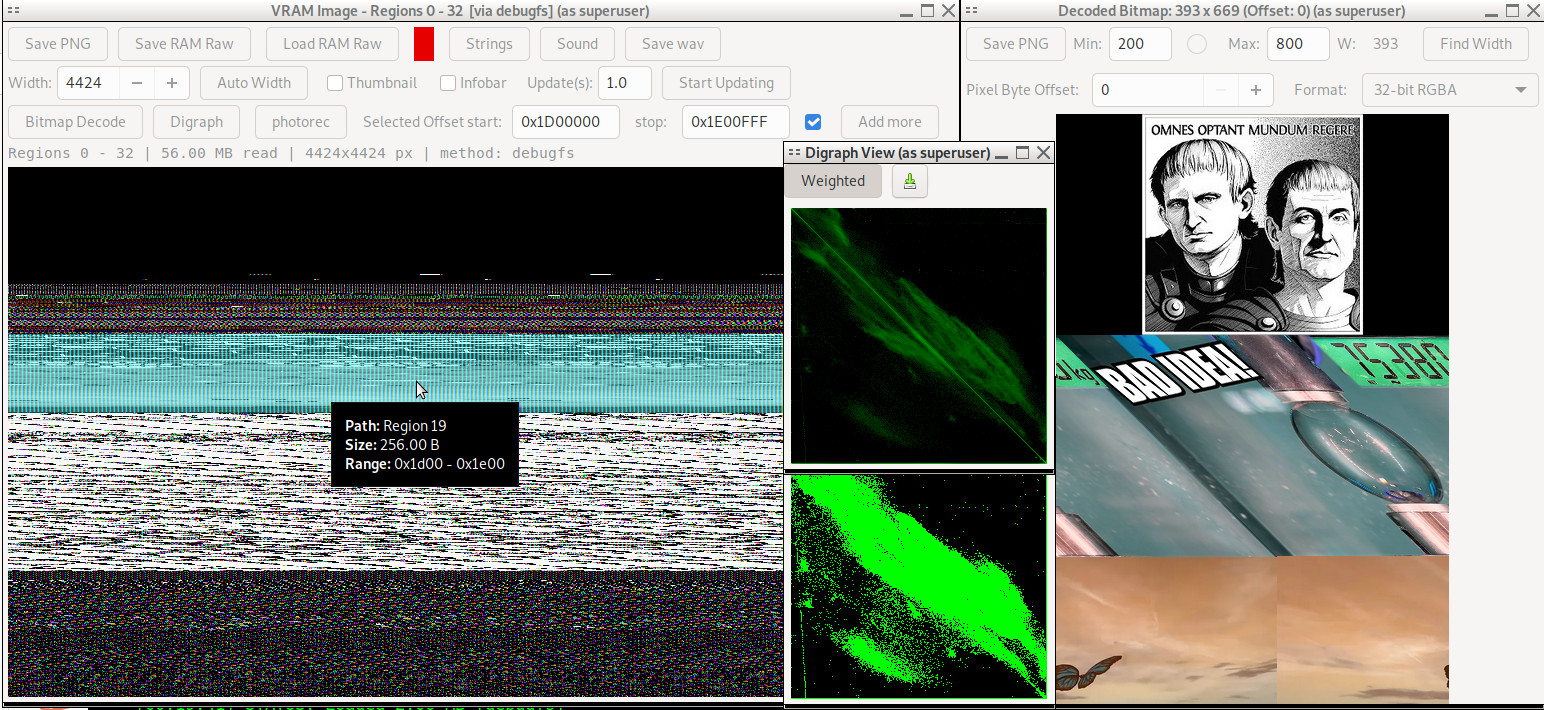Open the Format dropdown showing 32-bit RGBA
The image size is (1544, 710).
[1449, 90]
